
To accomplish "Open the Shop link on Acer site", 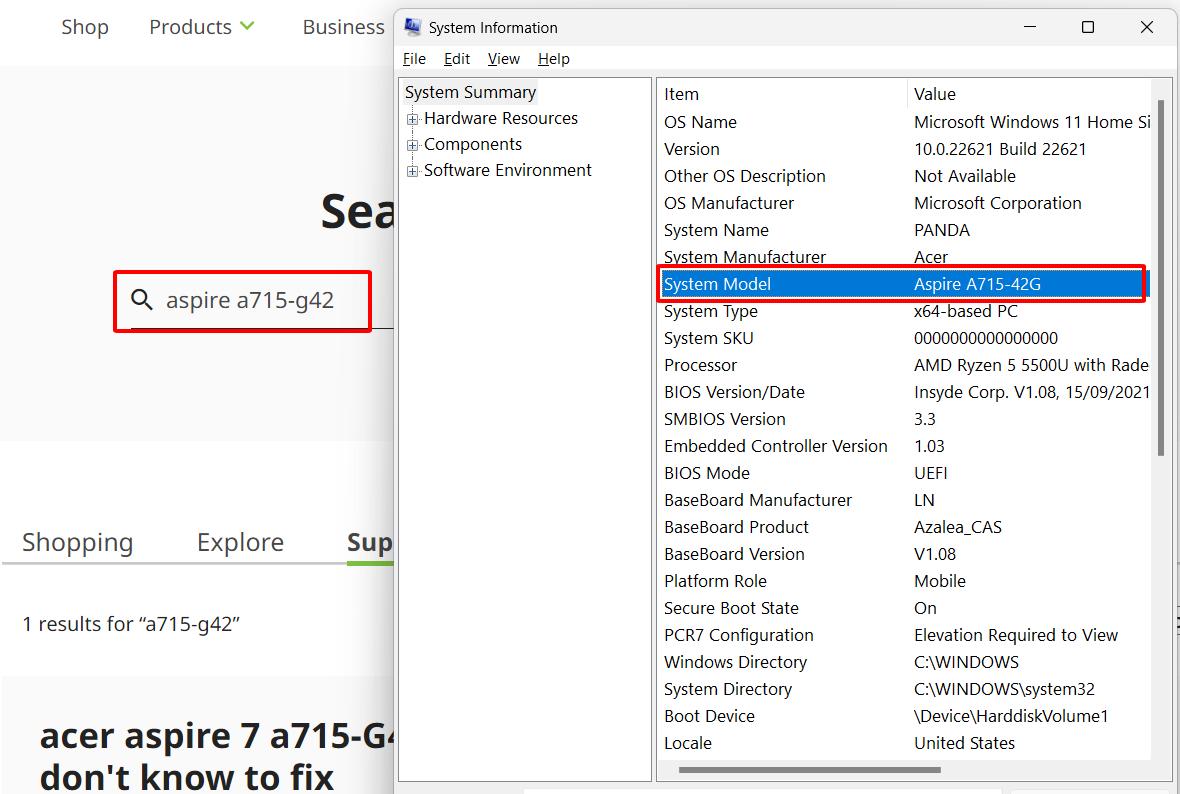I will pos(85,27).
